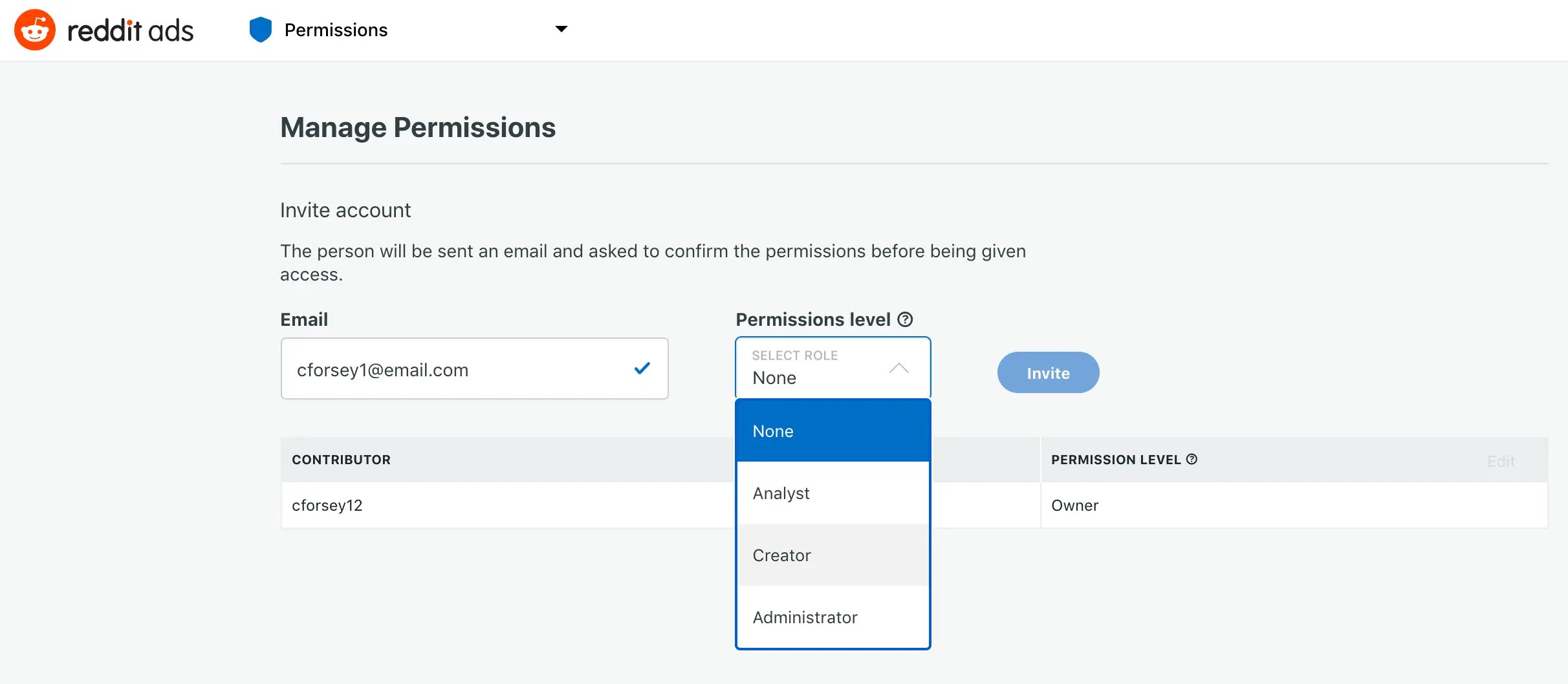Click the Permissions label in the top bar
Viewport: 1568px width, 684px height.
pyautogui.click(x=336, y=30)
